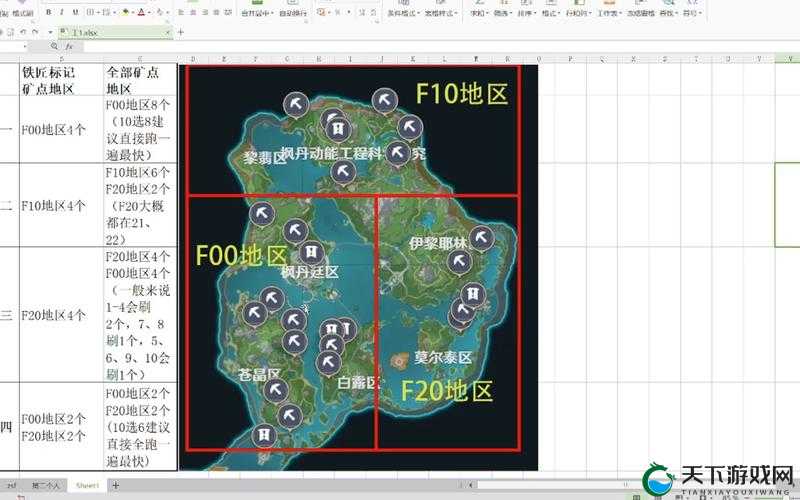Image resolution: width=800 pixels, height=500 pixels.
Task: Apply the red font color
Action: (x=141, y=12)
